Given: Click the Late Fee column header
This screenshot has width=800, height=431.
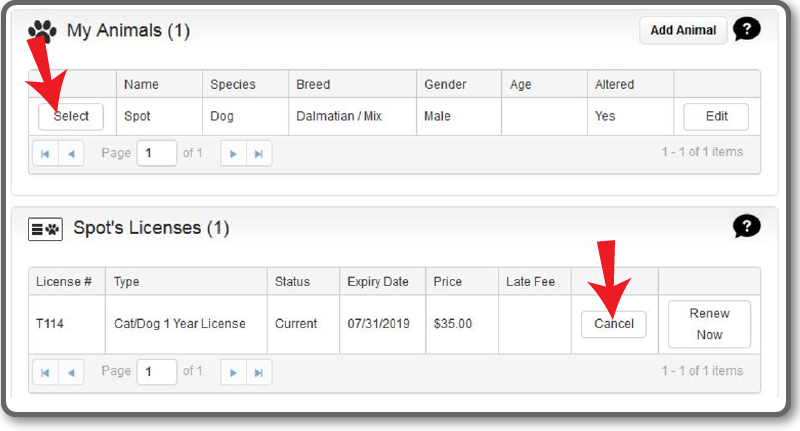Looking at the screenshot, I should click(x=535, y=282).
